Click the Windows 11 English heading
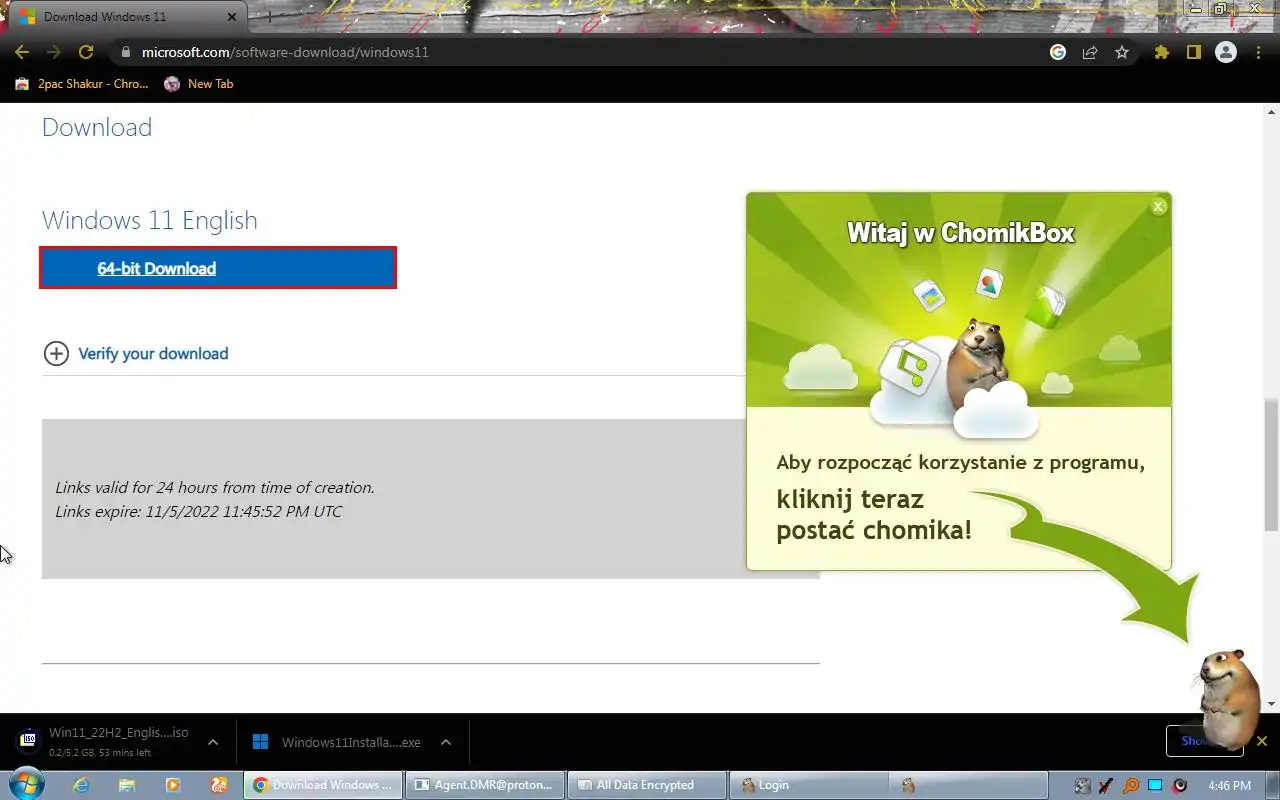 coord(150,220)
